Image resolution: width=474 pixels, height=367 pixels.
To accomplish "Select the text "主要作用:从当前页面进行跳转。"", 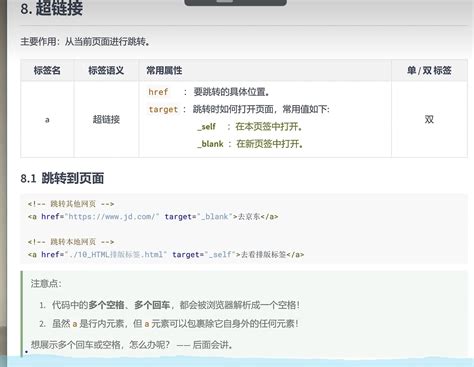I will pos(85,42).
